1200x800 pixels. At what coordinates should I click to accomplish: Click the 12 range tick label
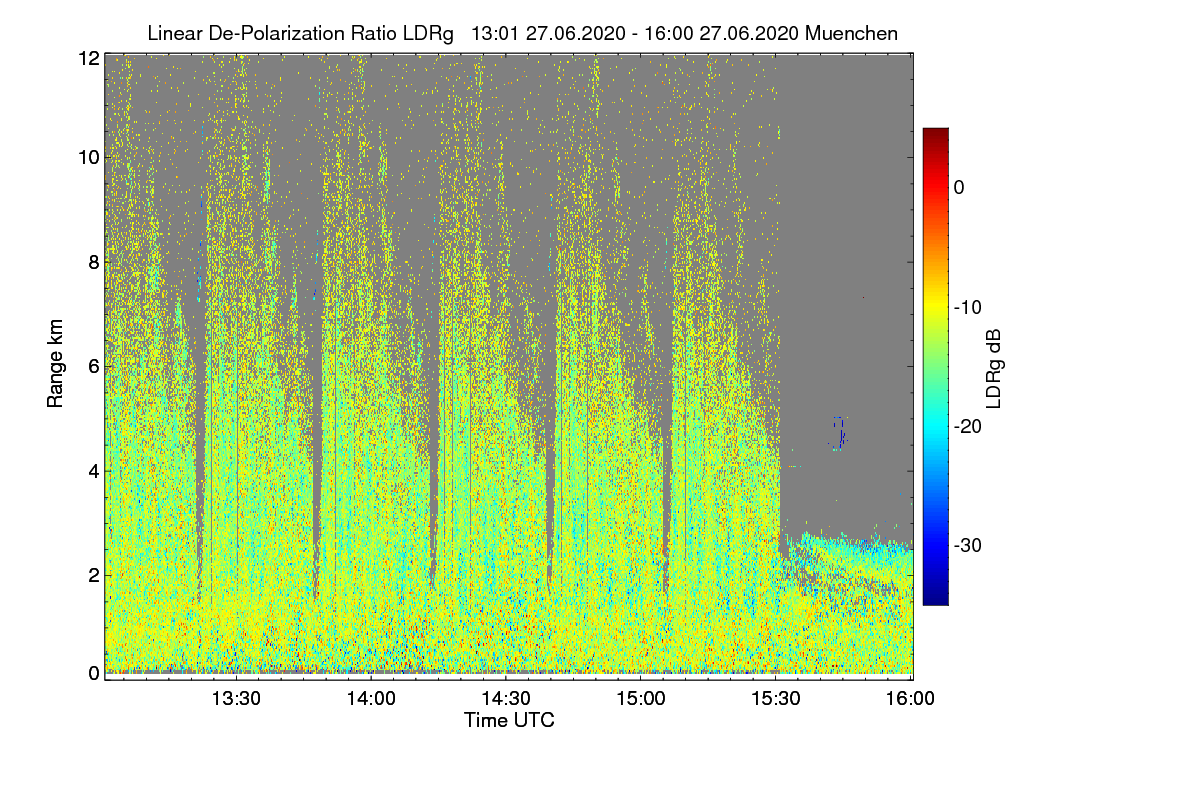pyautogui.click(x=89, y=59)
